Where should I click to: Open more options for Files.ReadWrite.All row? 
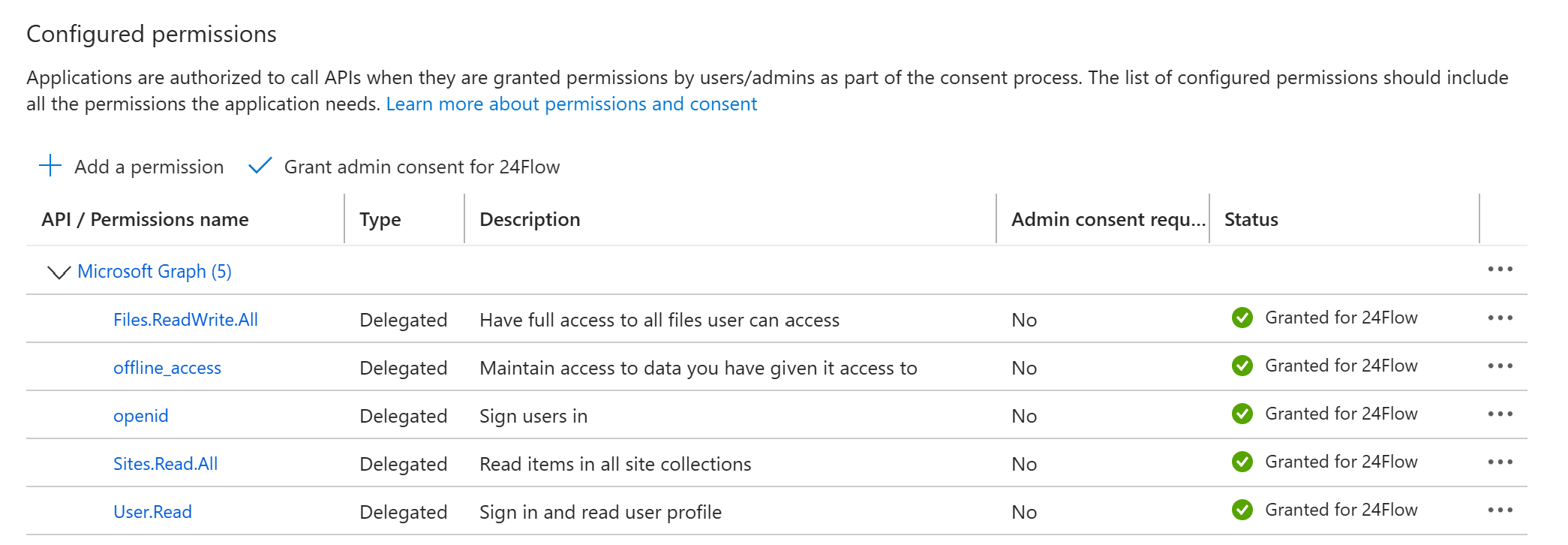tap(1500, 318)
